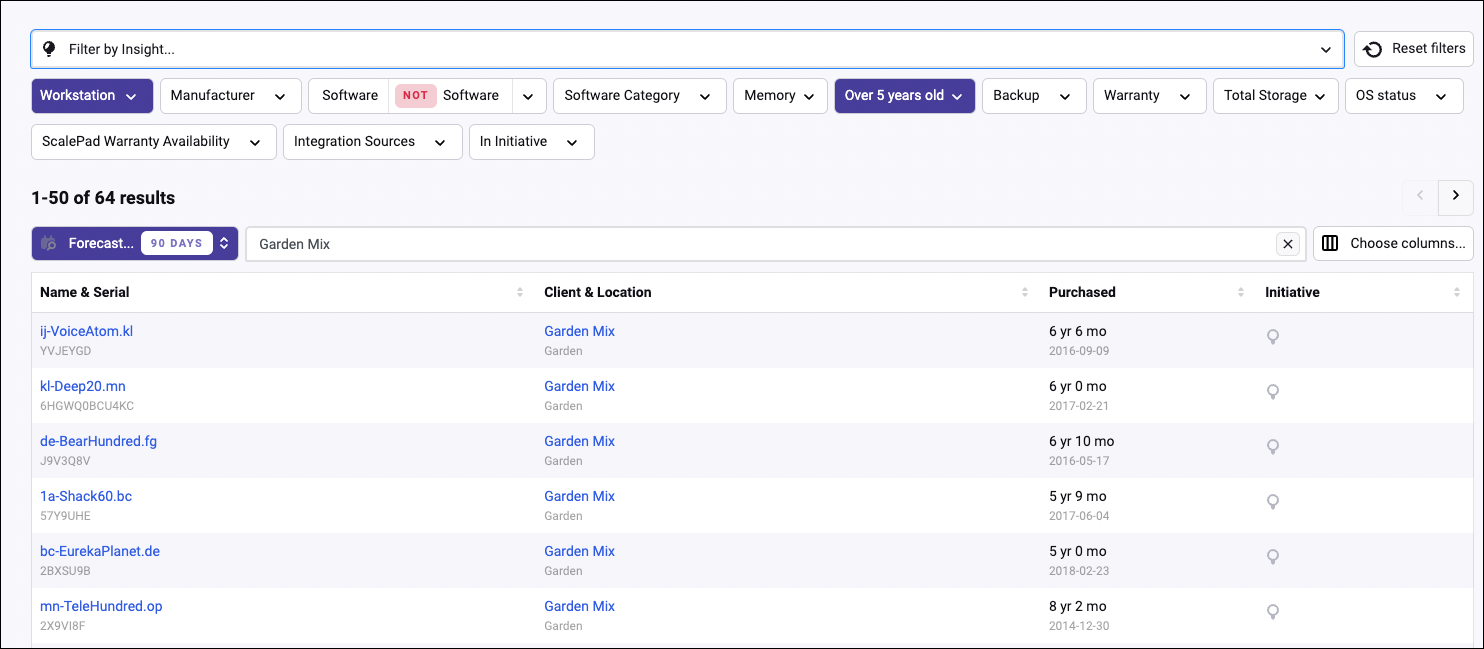Open asset bc-EurekaPlanet.de link
The width and height of the screenshot is (1484, 649).
coord(100,551)
